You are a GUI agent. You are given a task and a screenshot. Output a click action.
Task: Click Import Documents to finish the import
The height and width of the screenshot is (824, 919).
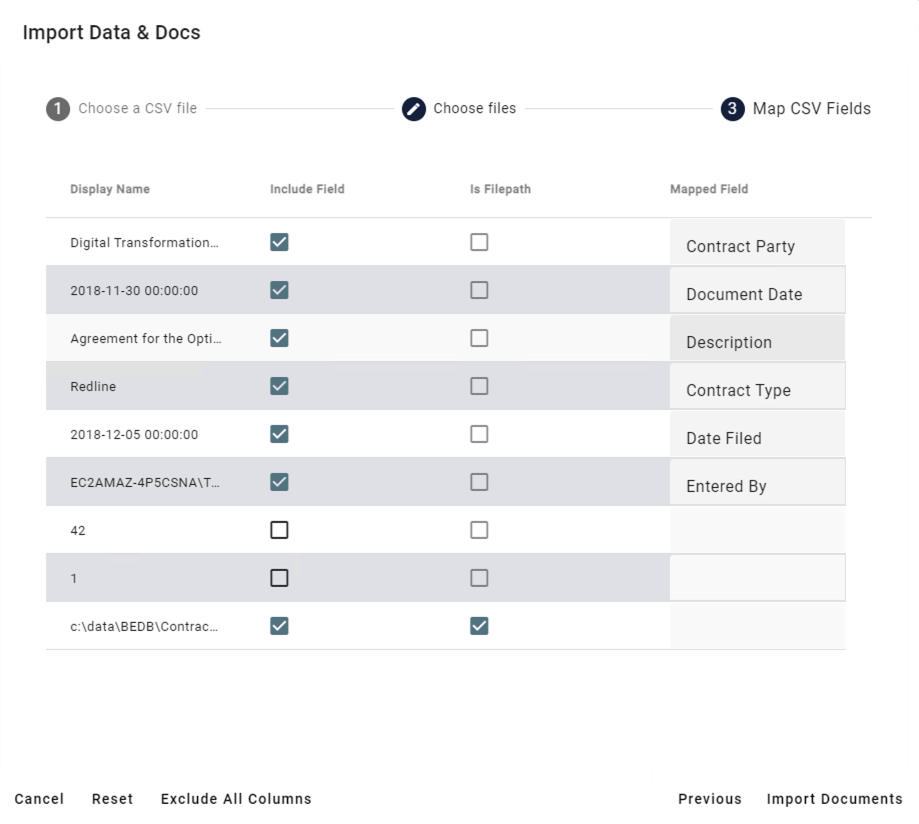pos(834,798)
